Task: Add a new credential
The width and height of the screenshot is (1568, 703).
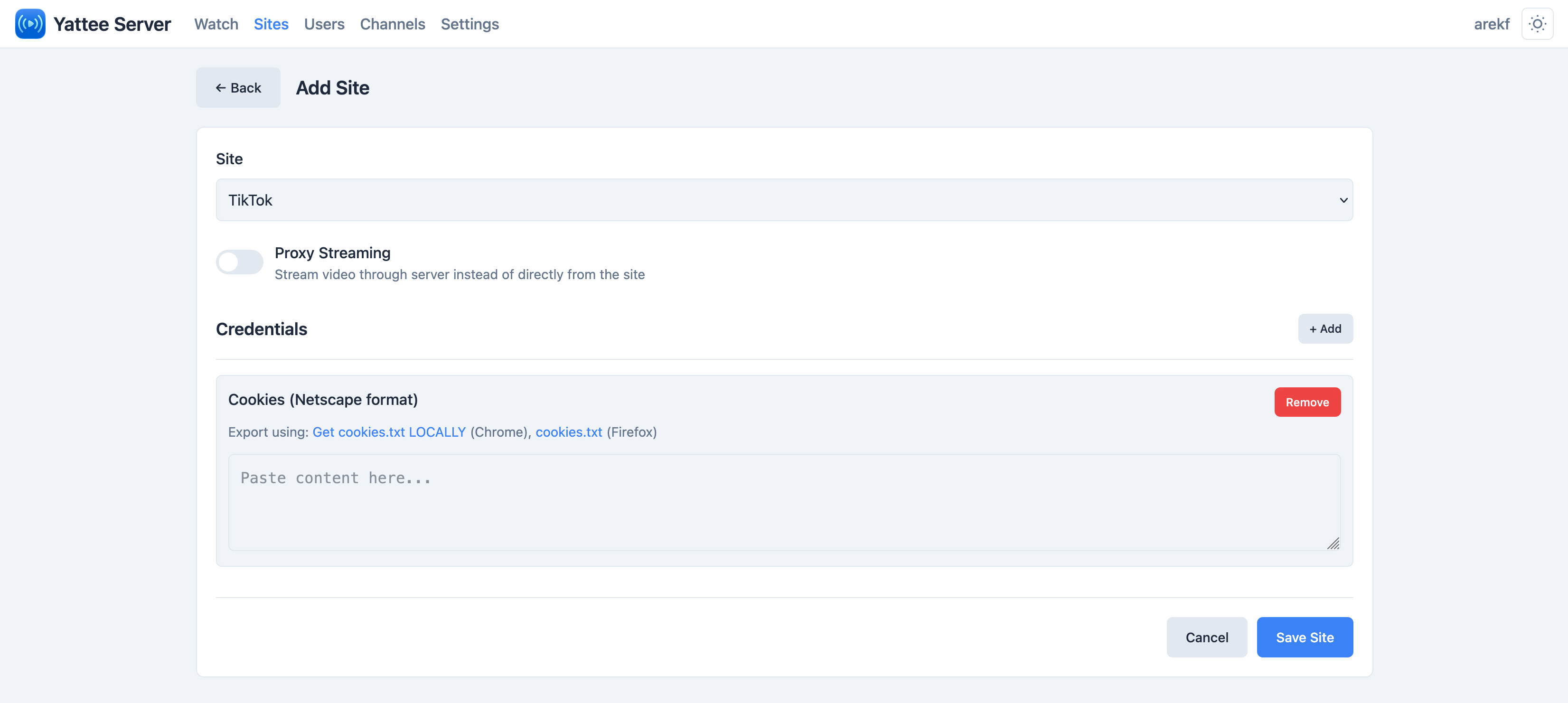Action: [1325, 328]
